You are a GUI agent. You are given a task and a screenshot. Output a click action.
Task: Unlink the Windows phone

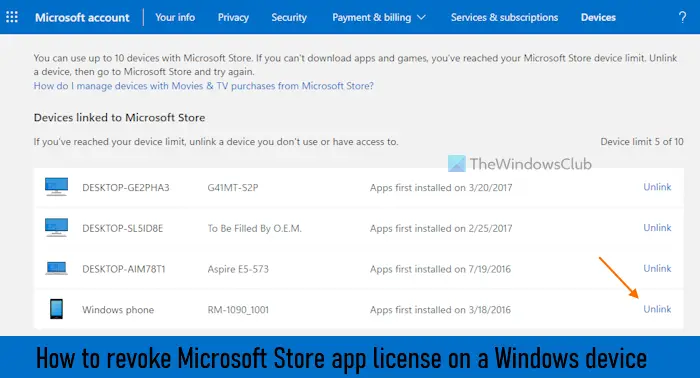pyautogui.click(x=657, y=309)
